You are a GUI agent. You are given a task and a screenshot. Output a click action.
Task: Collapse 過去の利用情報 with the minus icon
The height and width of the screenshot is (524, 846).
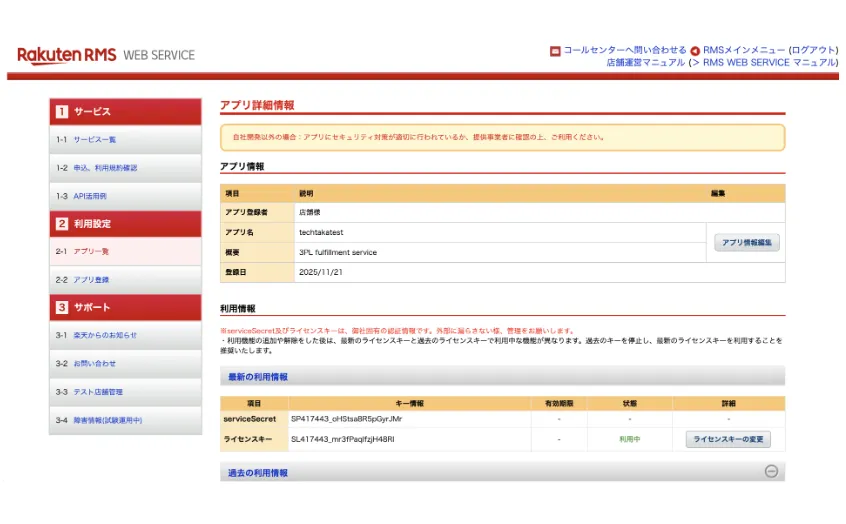pyautogui.click(x=771, y=471)
